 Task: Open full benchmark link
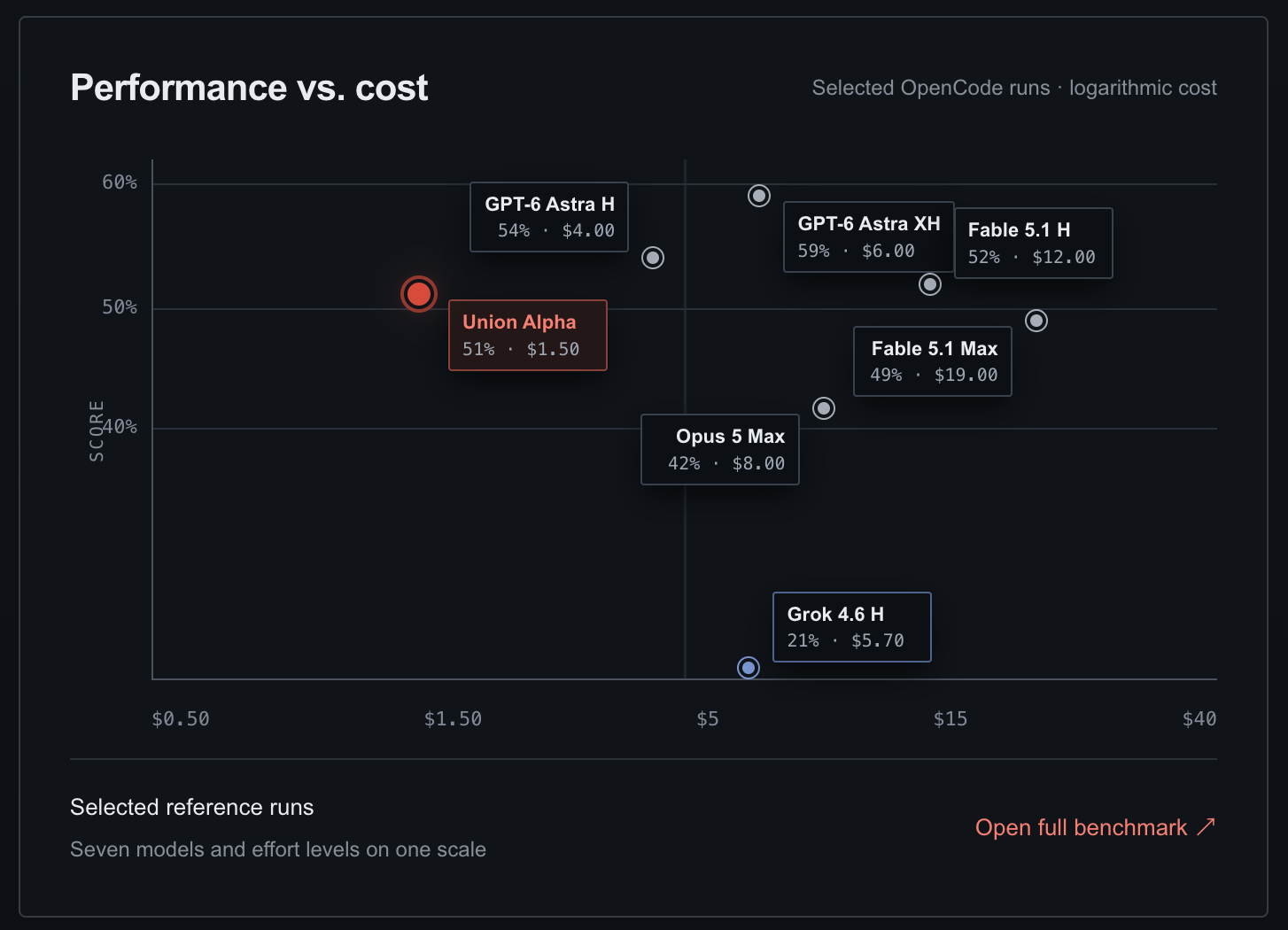(x=1096, y=827)
